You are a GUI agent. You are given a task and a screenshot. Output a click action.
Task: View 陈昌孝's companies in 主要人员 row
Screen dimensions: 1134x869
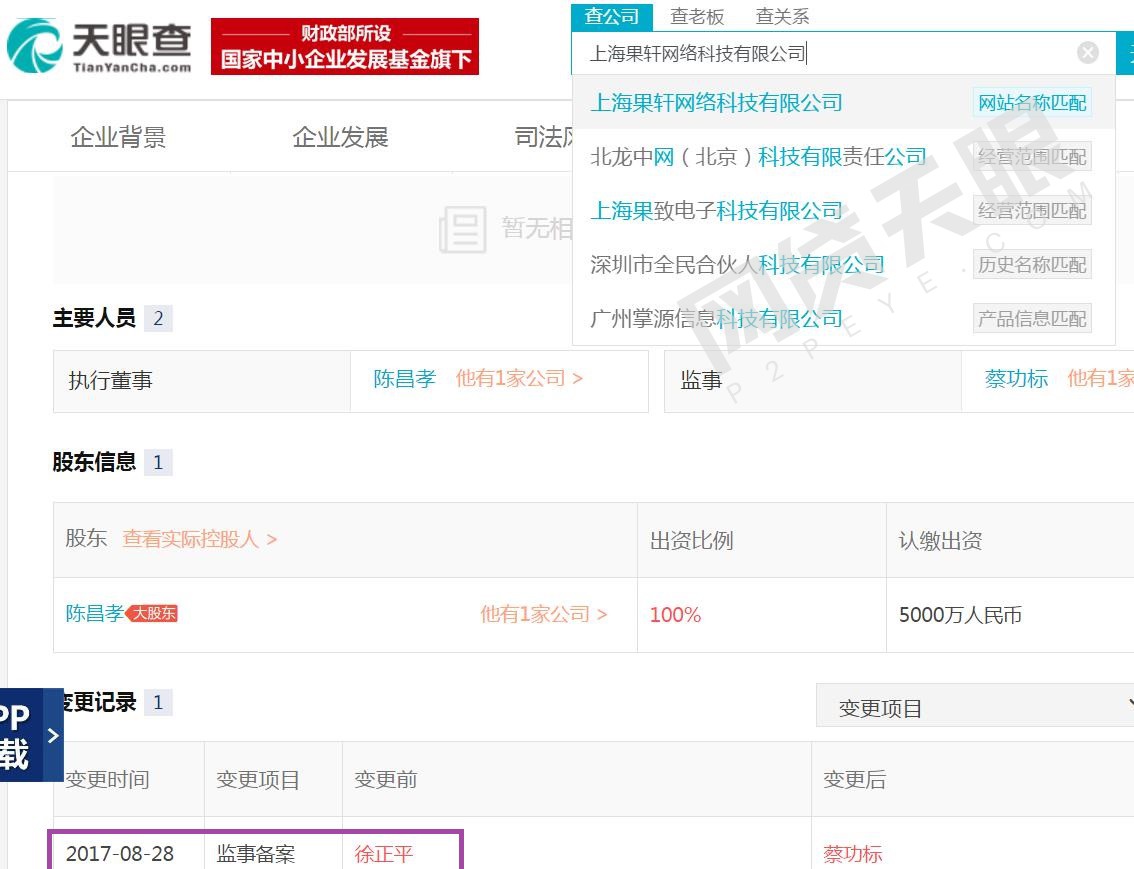point(519,378)
